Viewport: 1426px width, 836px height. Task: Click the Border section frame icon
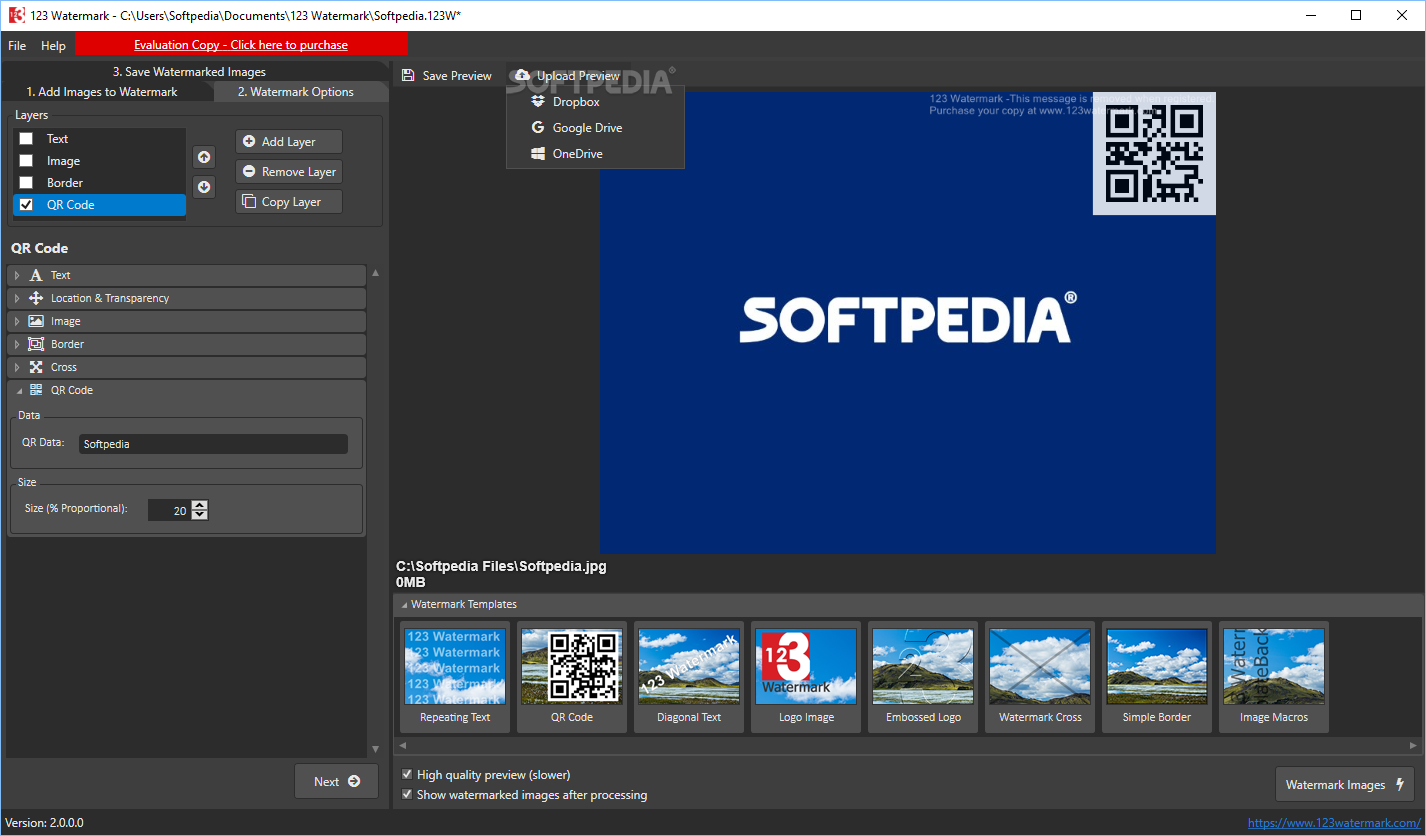tap(36, 344)
